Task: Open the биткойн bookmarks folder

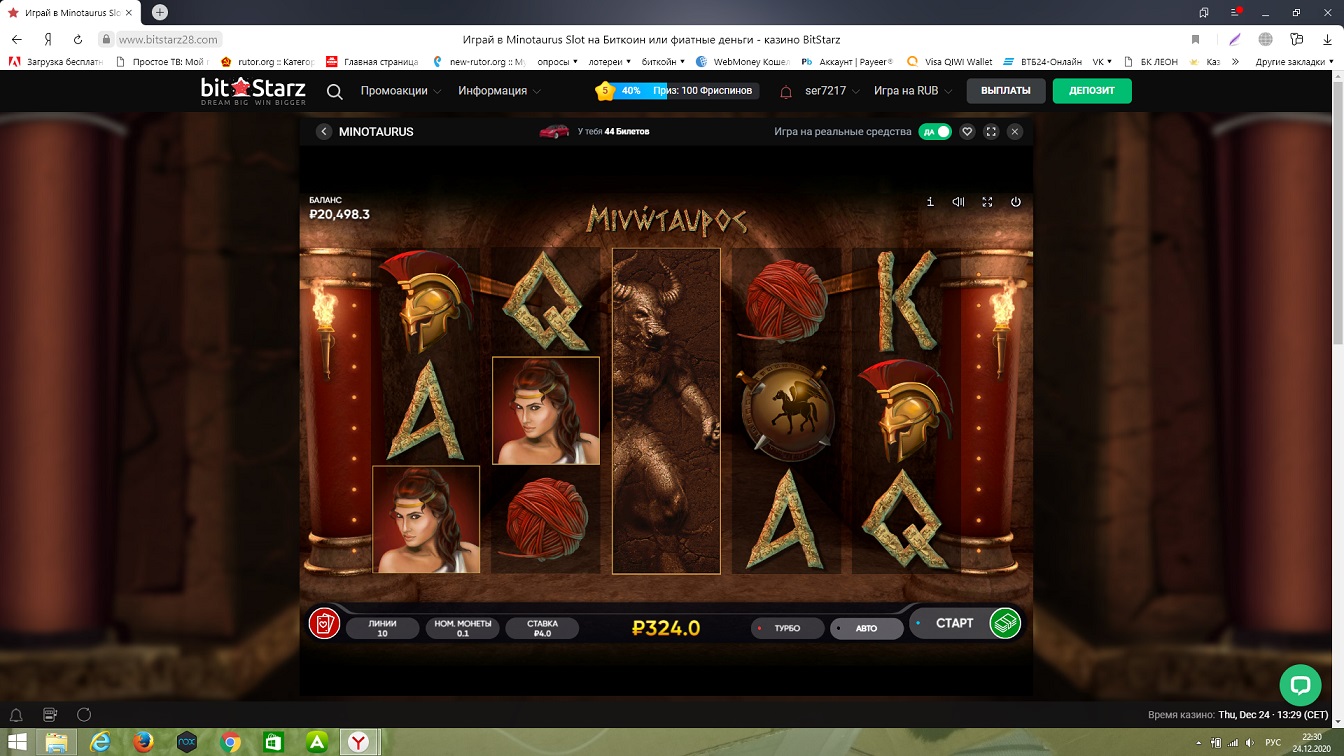Action: [663, 62]
